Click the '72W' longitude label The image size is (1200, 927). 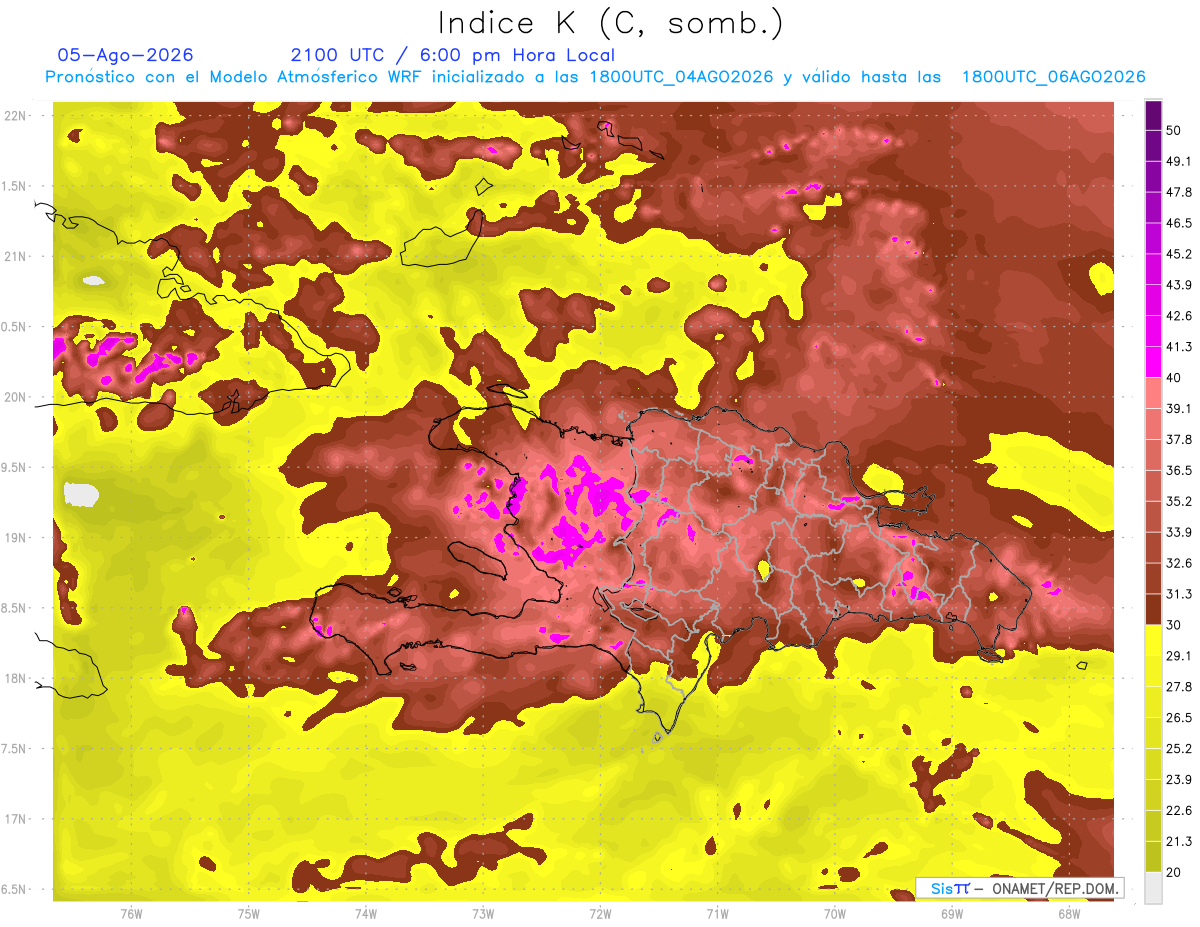tap(600, 914)
